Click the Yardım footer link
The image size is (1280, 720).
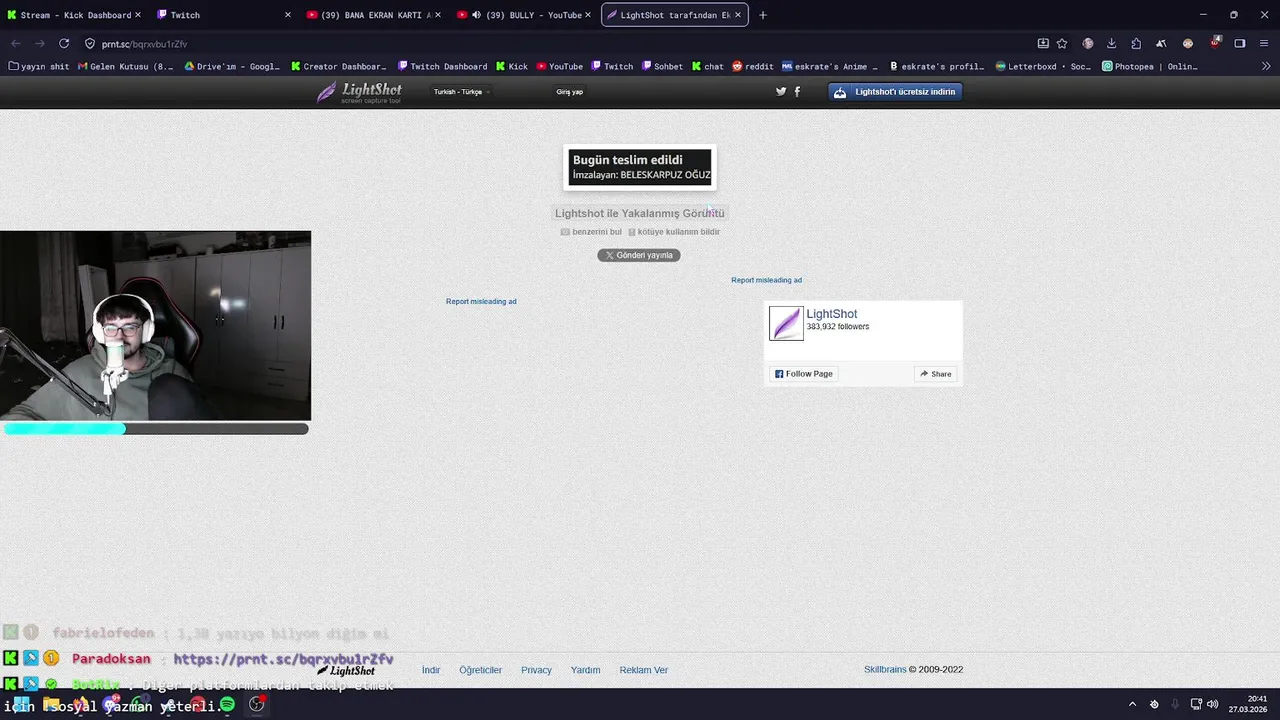[x=585, y=670]
